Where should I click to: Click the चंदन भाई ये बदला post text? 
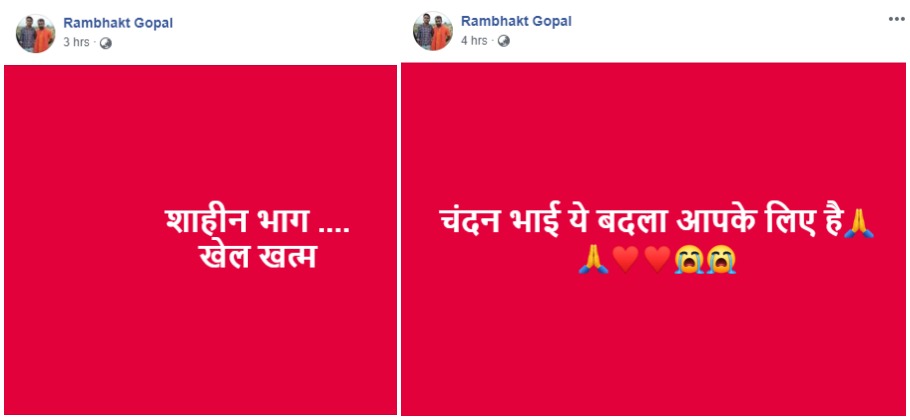(x=640, y=225)
